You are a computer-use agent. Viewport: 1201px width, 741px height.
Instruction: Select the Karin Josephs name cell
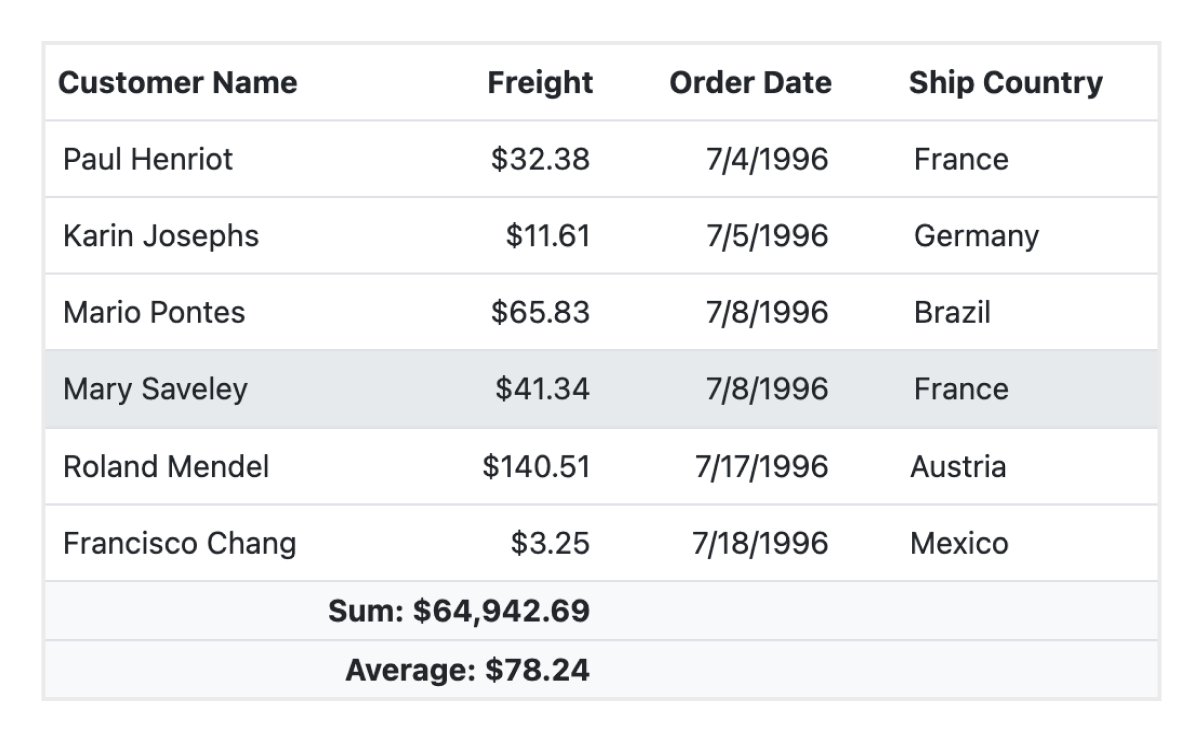click(x=161, y=236)
